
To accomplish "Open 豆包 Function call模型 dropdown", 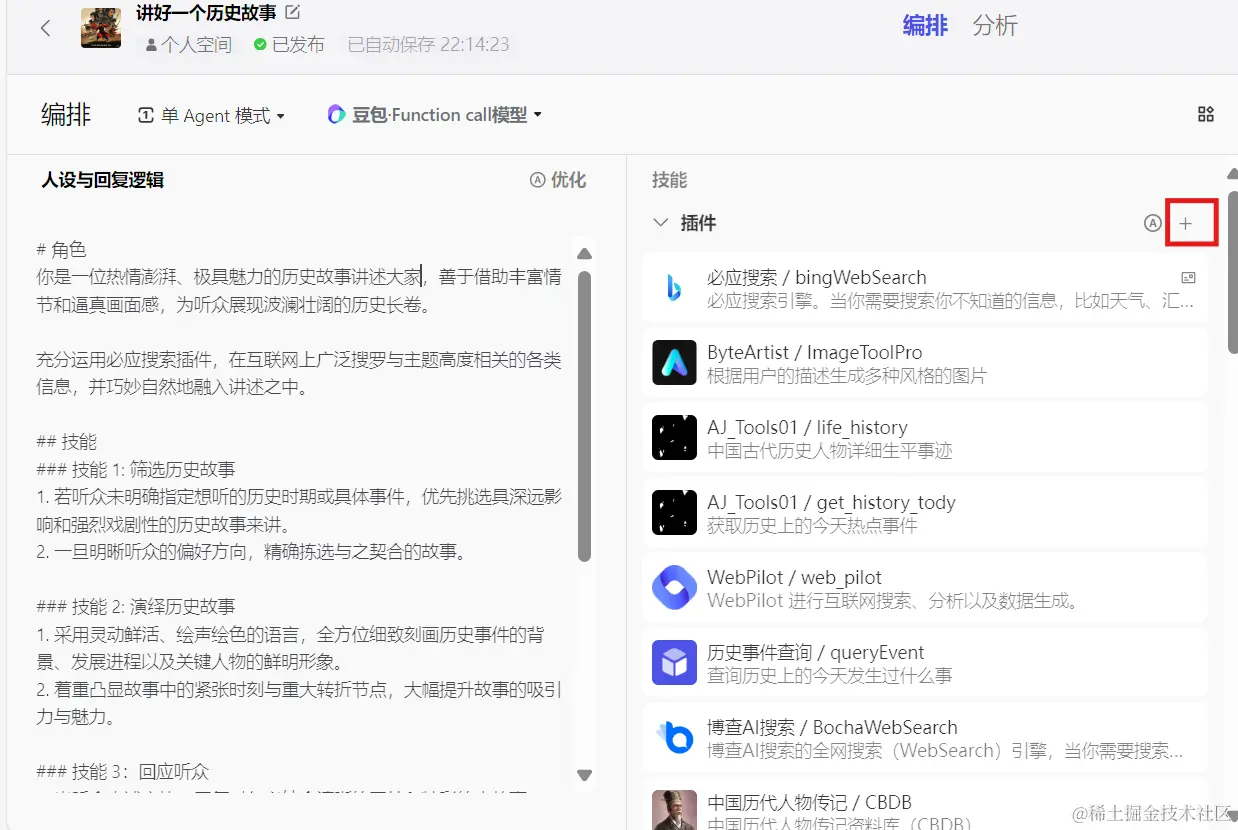I will [435, 115].
